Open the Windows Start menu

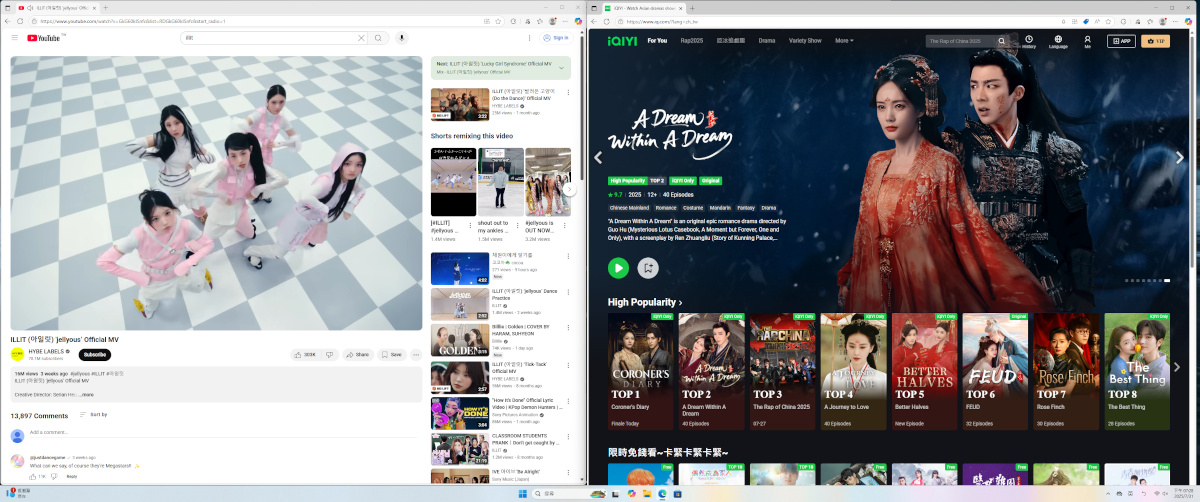[521, 494]
